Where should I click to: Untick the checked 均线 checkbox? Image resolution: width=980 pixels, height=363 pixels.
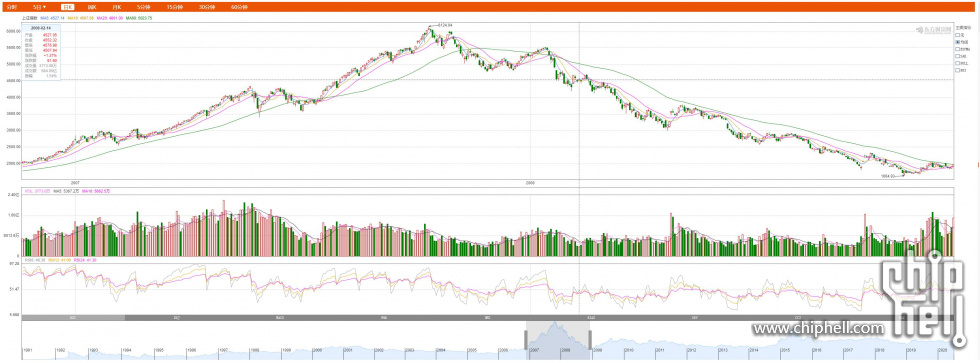pyautogui.click(x=958, y=42)
